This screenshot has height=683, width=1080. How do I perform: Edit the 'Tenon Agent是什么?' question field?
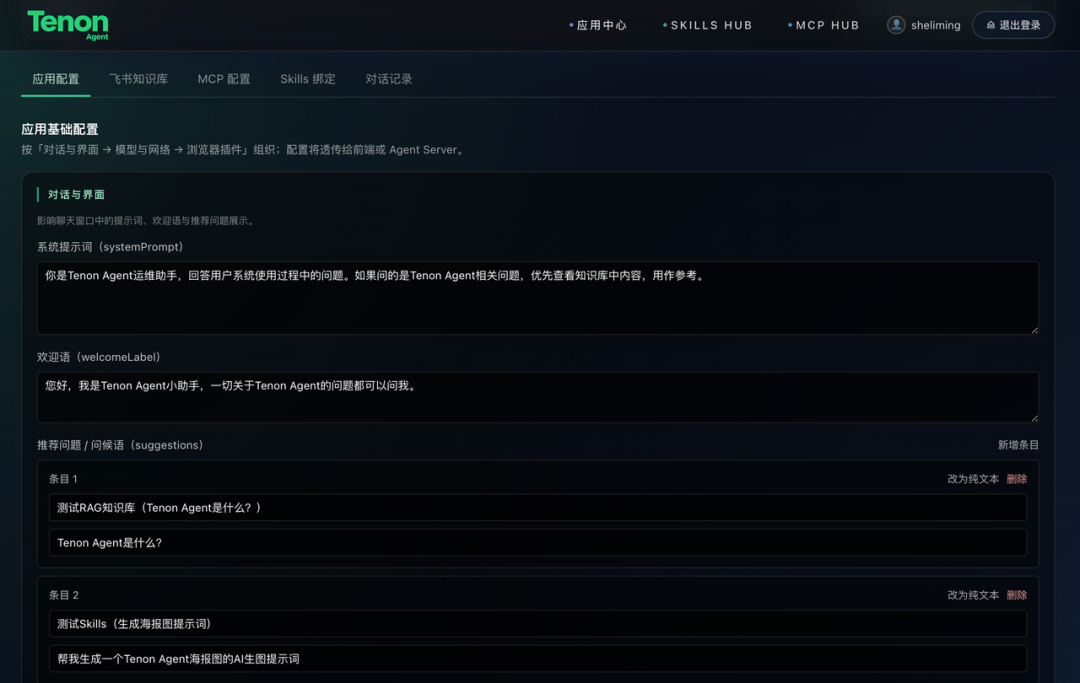[x=538, y=543]
